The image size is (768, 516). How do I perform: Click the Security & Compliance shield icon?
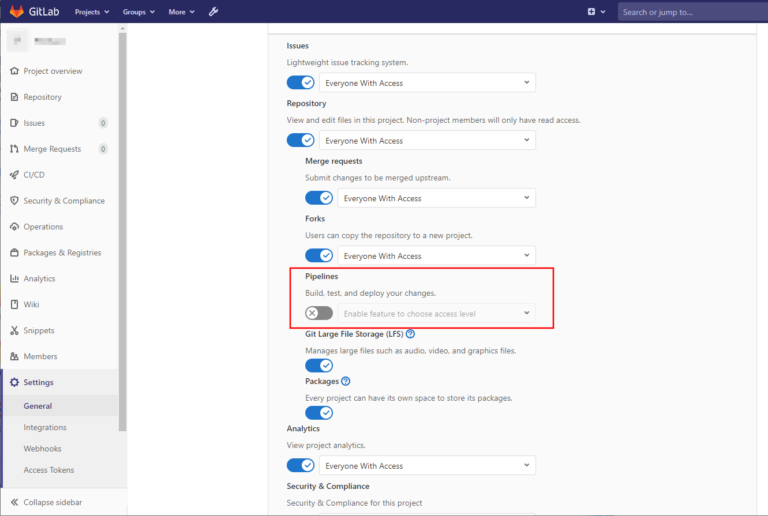(14, 201)
